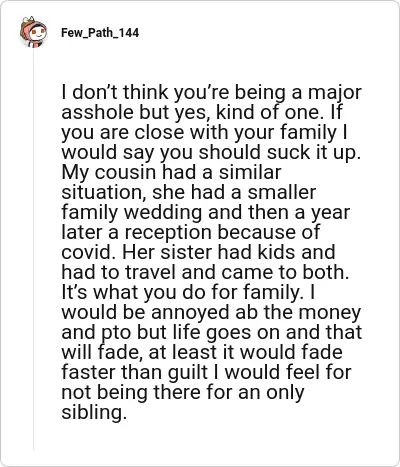The height and width of the screenshot is (467, 400).
Task: Open the Few_Path_144 user profile
Action: (100, 33)
